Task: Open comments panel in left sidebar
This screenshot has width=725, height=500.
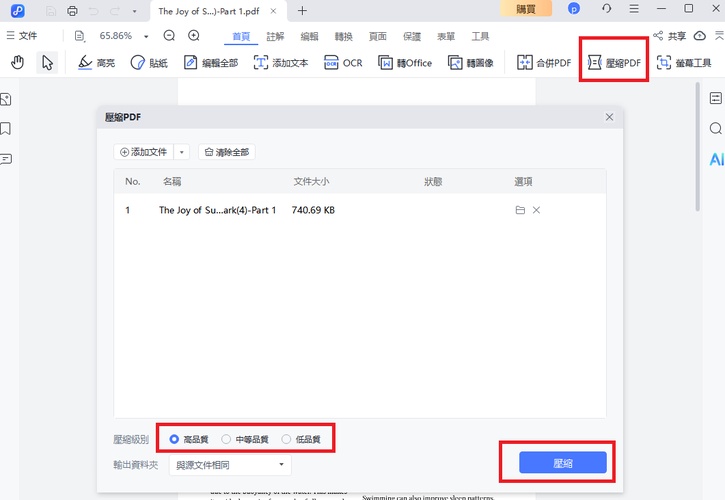Action: 6,159
